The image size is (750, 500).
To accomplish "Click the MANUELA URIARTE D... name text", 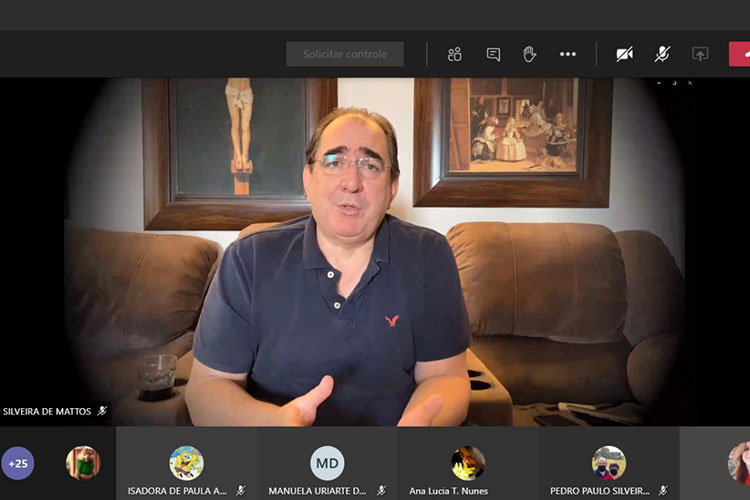I will tap(317, 491).
